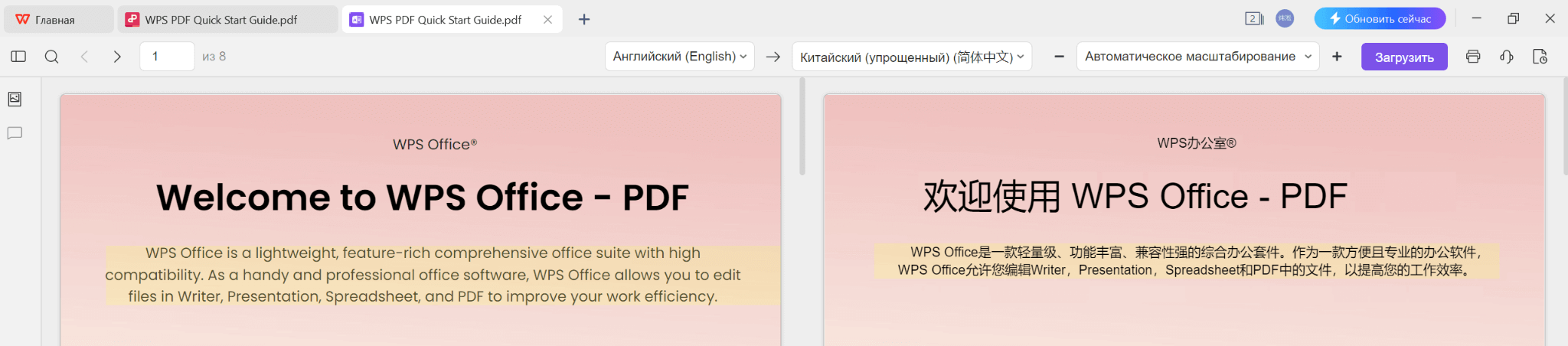Open the support headset icon
1568x346 pixels.
(1507, 57)
